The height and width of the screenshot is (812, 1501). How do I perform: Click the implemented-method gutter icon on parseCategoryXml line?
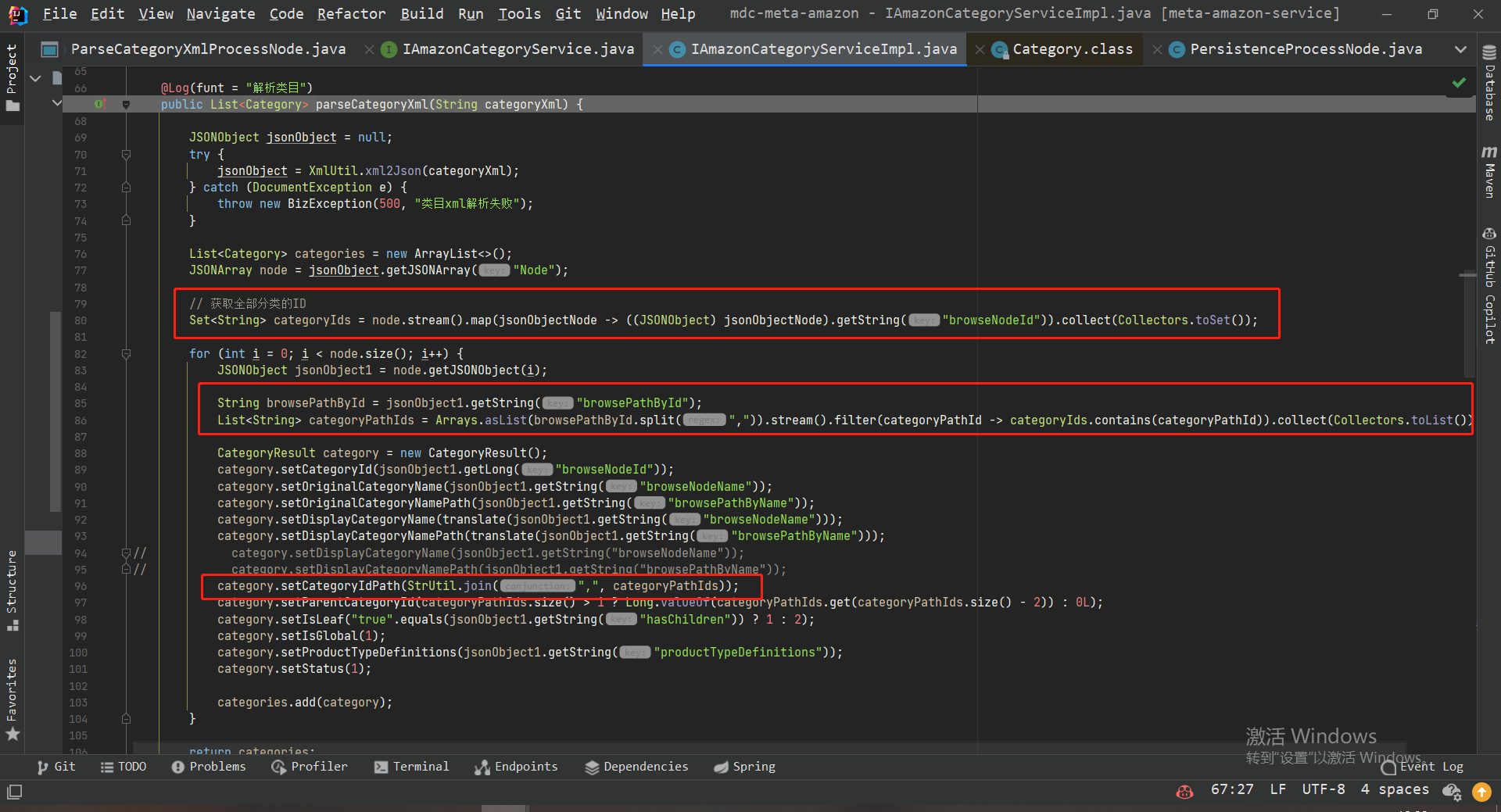(x=99, y=104)
